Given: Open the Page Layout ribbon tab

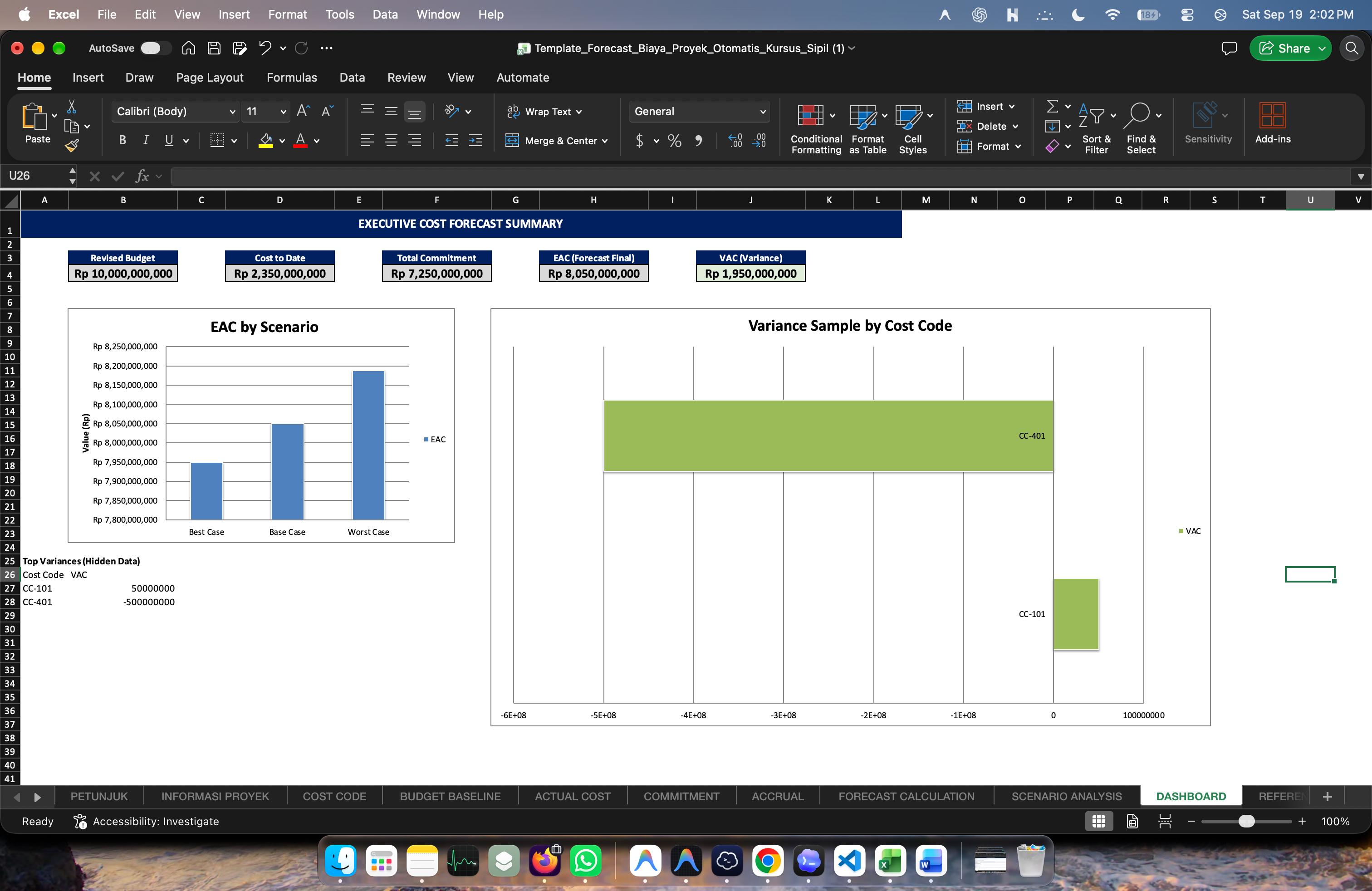Looking at the screenshot, I should coord(210,78).
